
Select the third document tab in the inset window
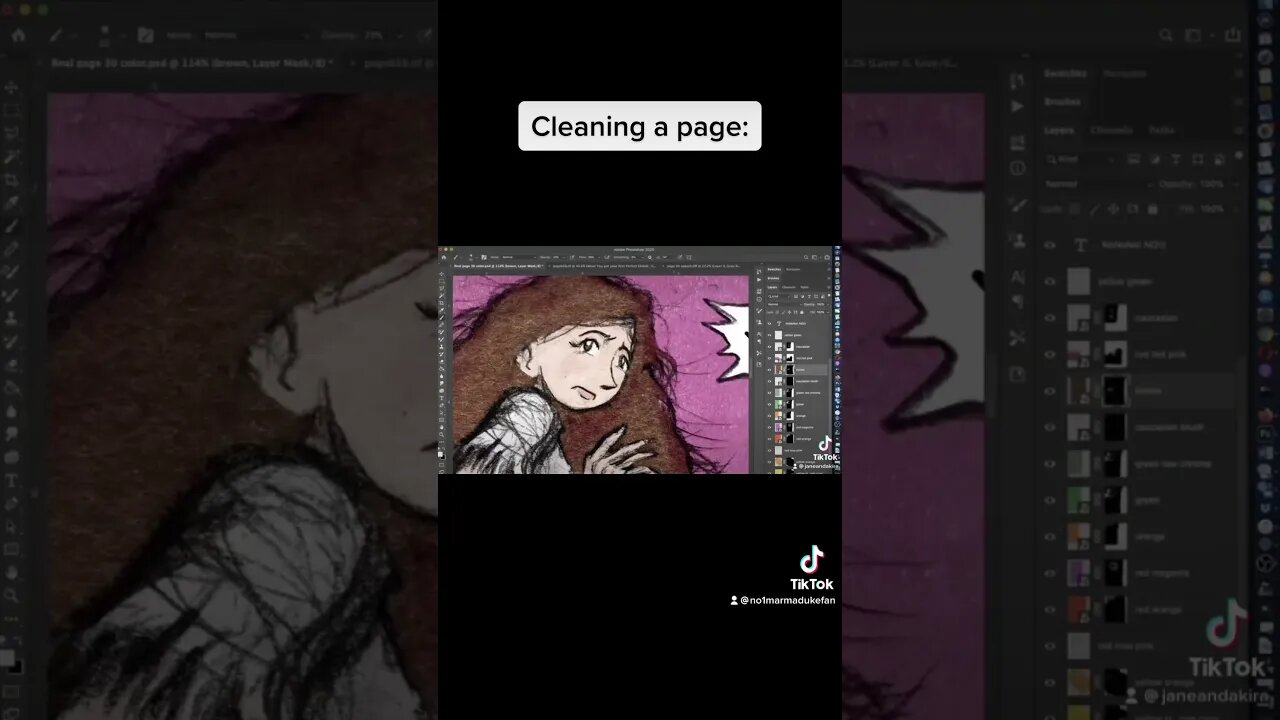[x=702, y=266]
